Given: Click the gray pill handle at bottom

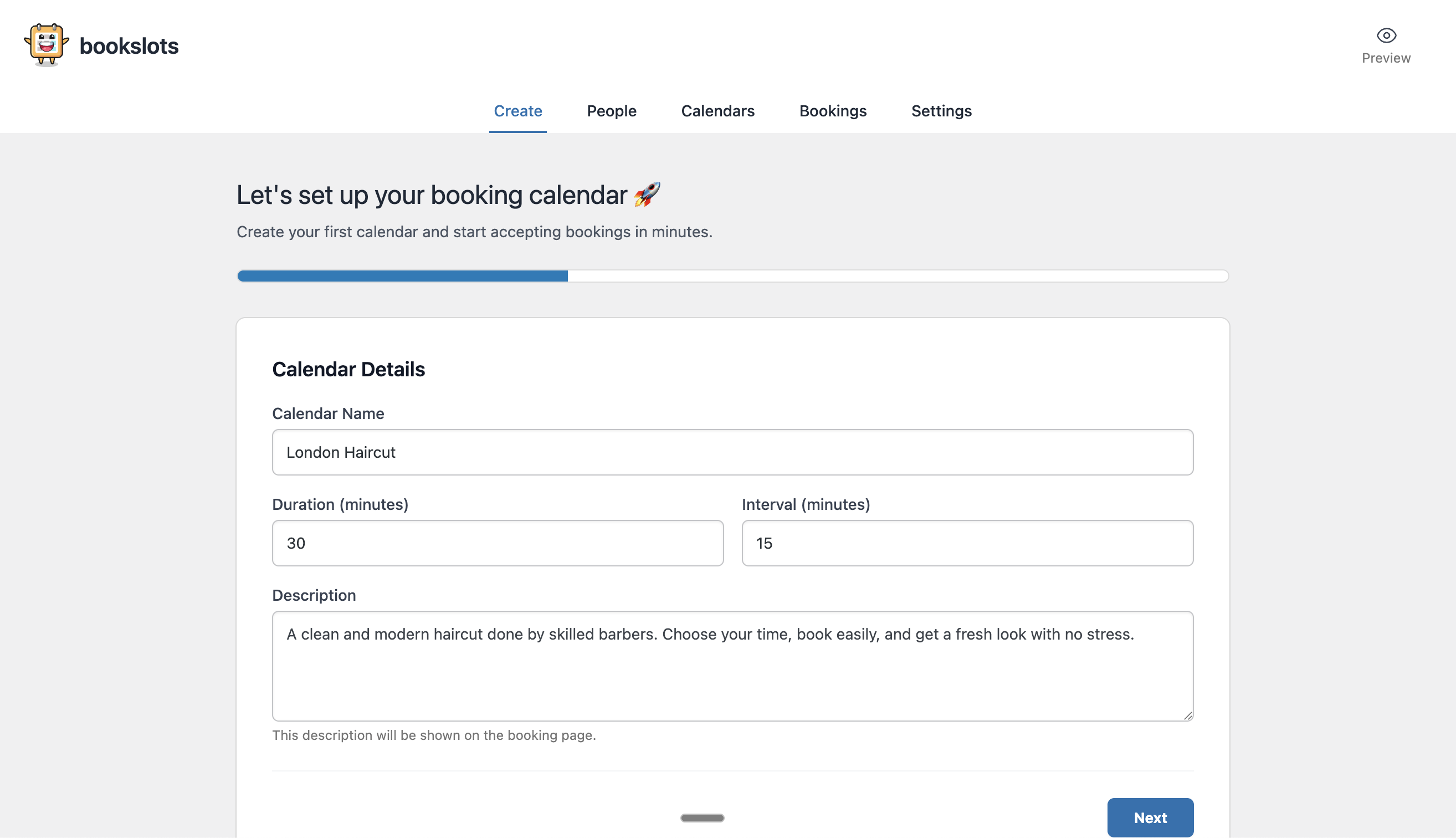Looking at the screenshot, I should point(702,817).
